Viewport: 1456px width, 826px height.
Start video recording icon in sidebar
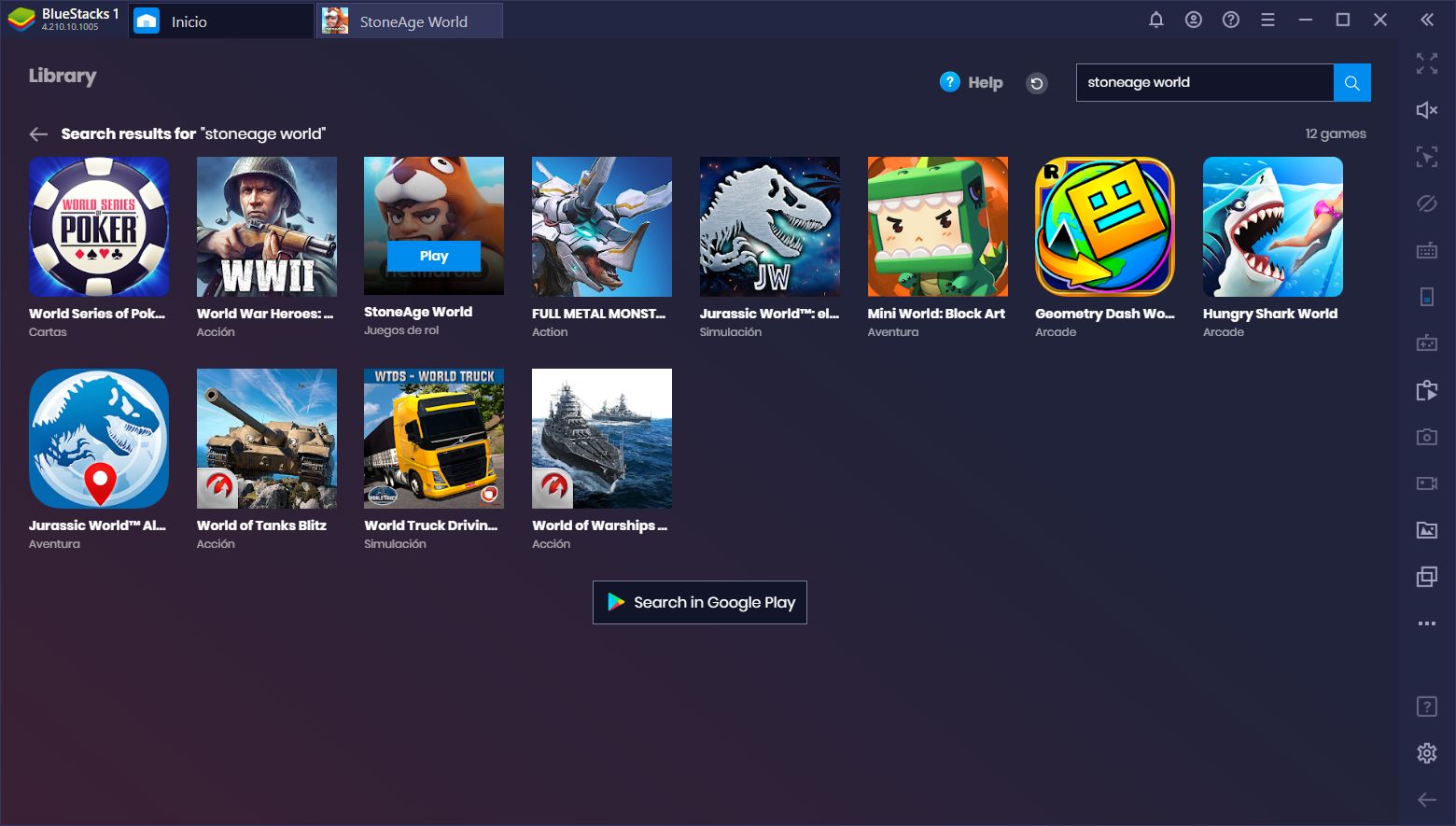[x=1427, y=483]
